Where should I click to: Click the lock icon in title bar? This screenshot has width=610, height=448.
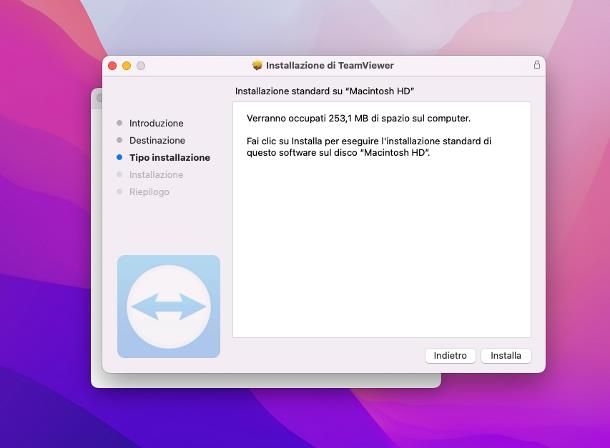[537, 65]
